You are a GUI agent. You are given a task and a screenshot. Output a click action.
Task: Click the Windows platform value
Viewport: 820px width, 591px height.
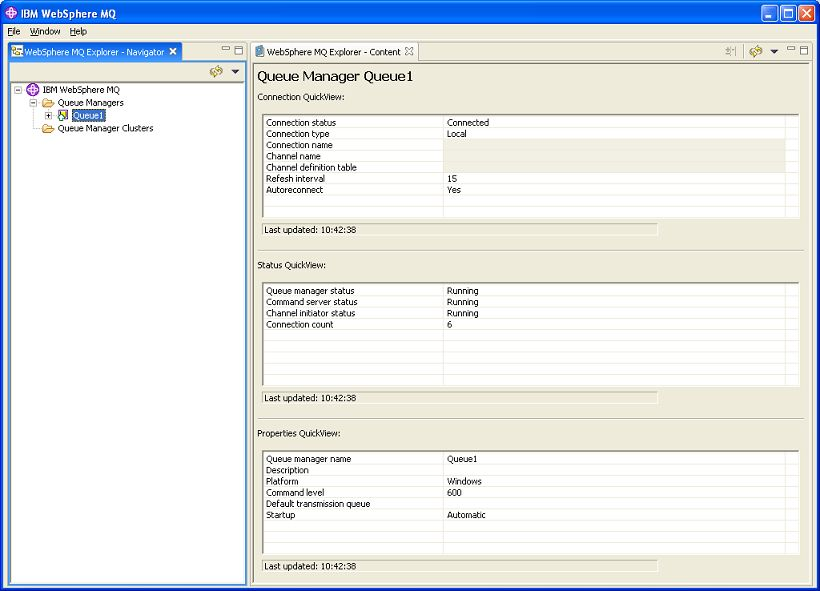[x=464, y=482]
